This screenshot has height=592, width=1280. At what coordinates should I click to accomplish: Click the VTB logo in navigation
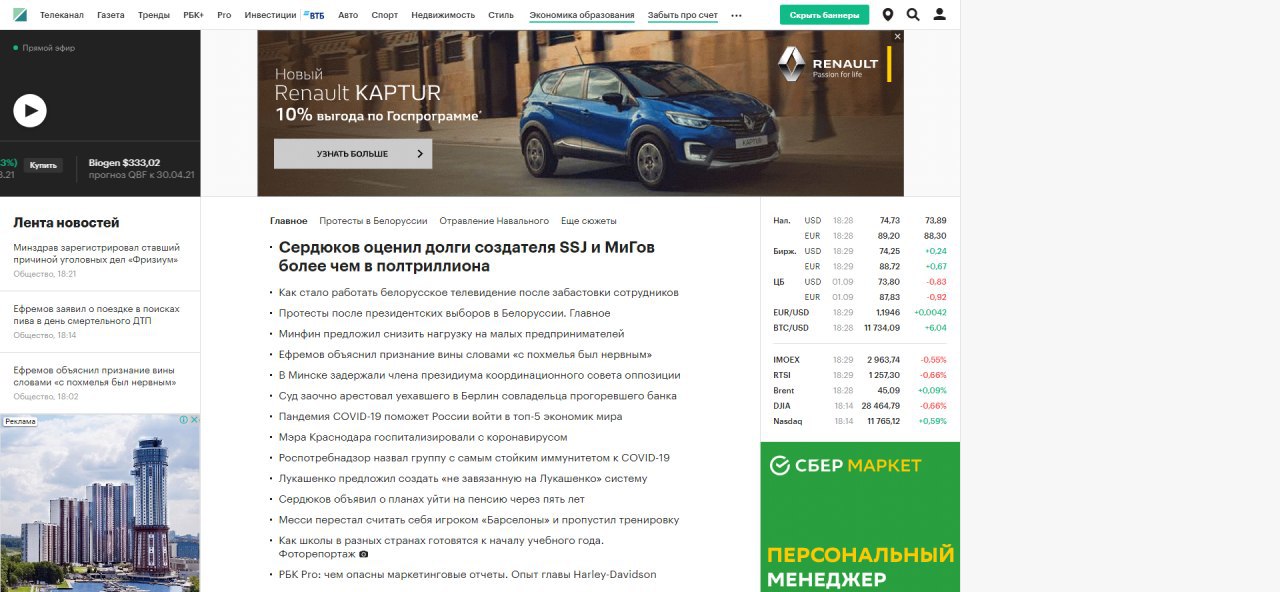click(313, 15)
